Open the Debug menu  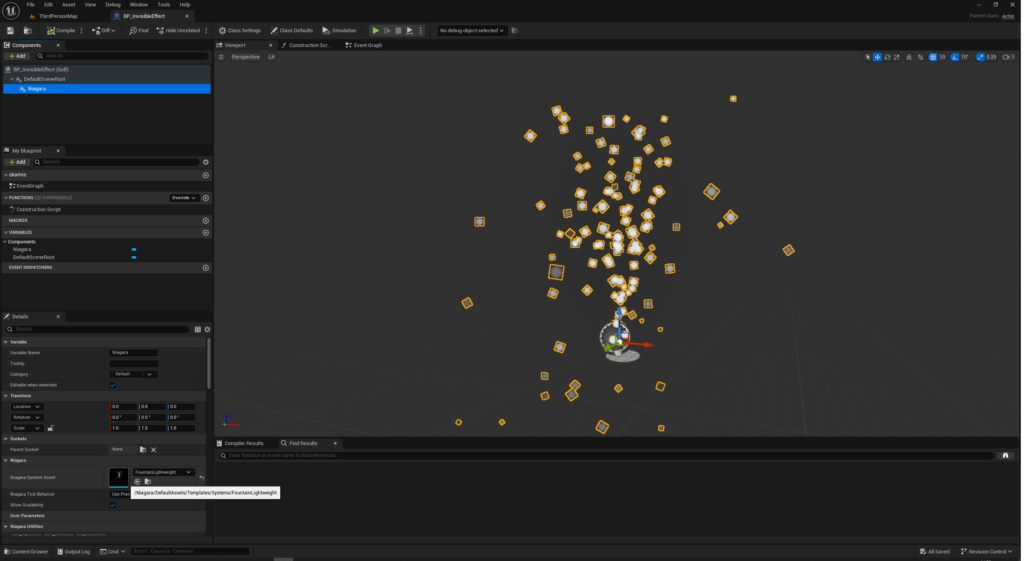(x=113, y=5)
